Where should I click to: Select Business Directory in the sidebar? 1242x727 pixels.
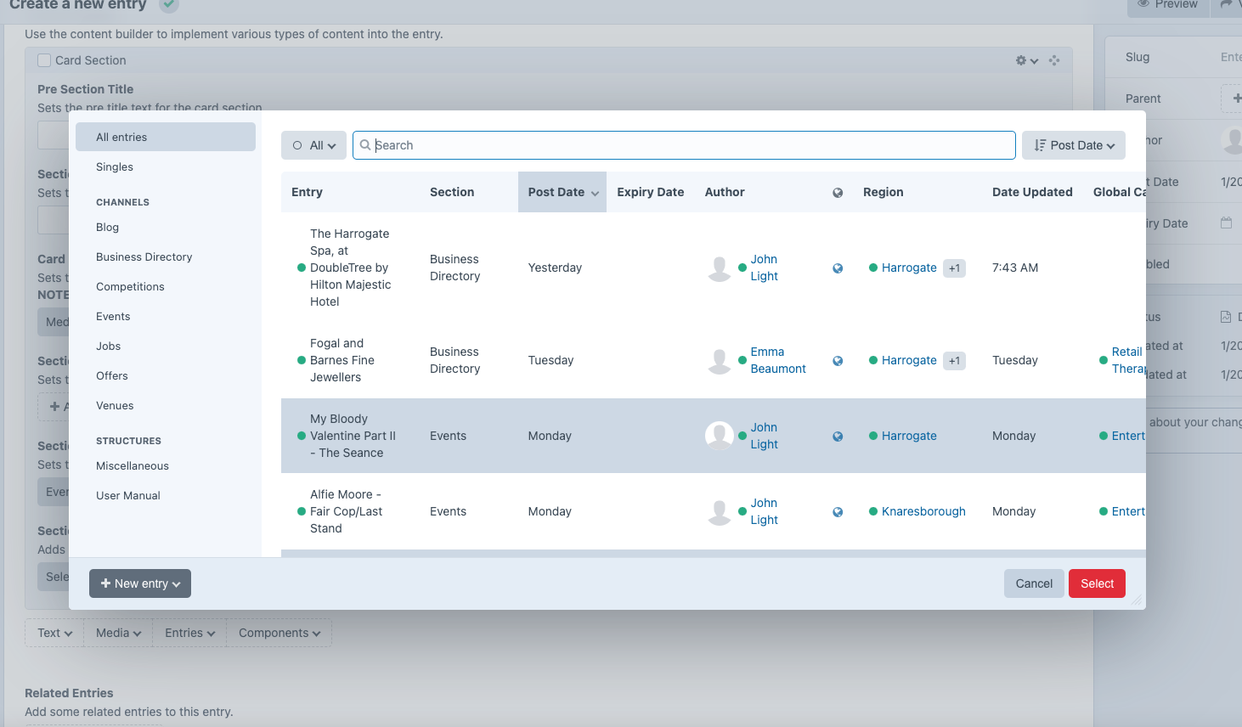(x=144, y=257)
